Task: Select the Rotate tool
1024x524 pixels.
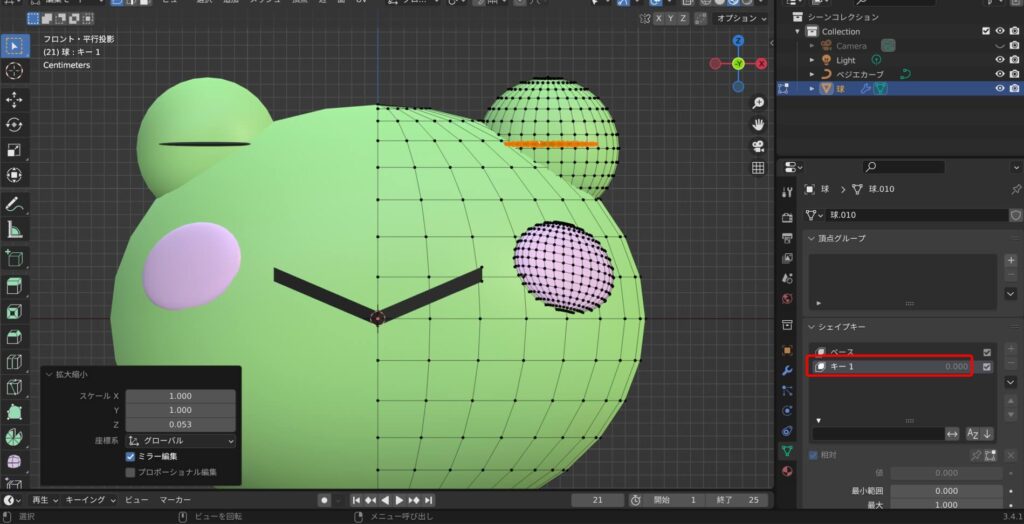Action: (x=14, y=125)
